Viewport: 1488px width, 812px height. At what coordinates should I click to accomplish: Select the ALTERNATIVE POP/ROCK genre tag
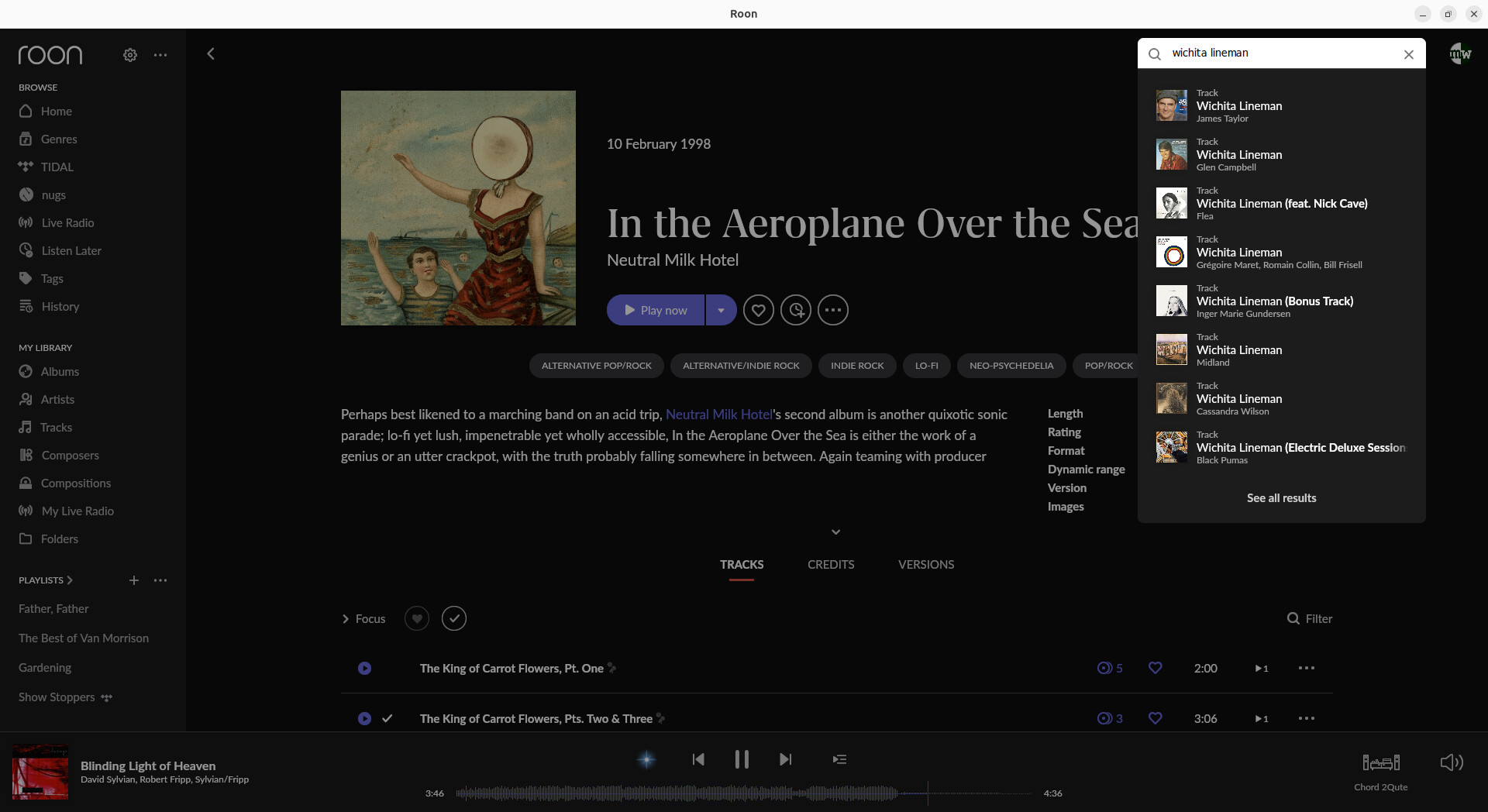[597, 366]
